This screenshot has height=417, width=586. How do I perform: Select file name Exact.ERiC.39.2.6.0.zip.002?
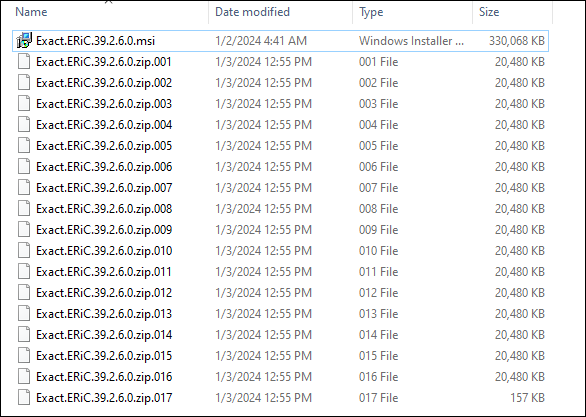[104, 83]
